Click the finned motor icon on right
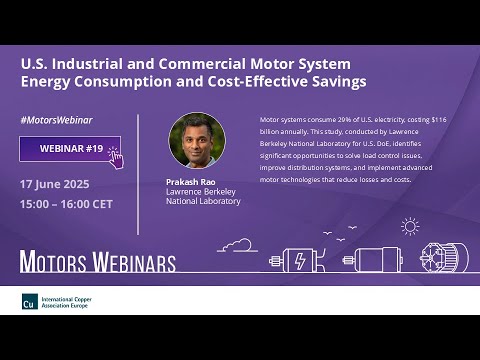 tap(444, 257)
